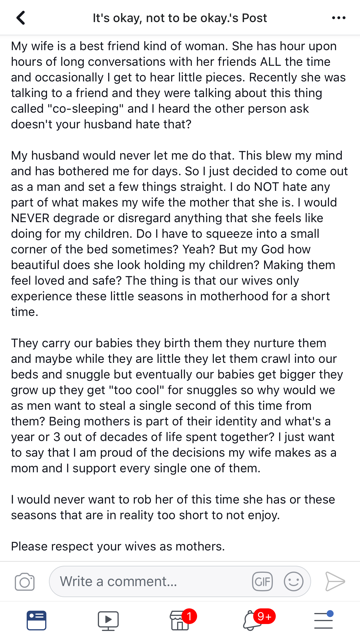The width and height of the screenshot is (360, 640).
Task: Tap the red "9+" notifications badge
Action: click(264, 616)
